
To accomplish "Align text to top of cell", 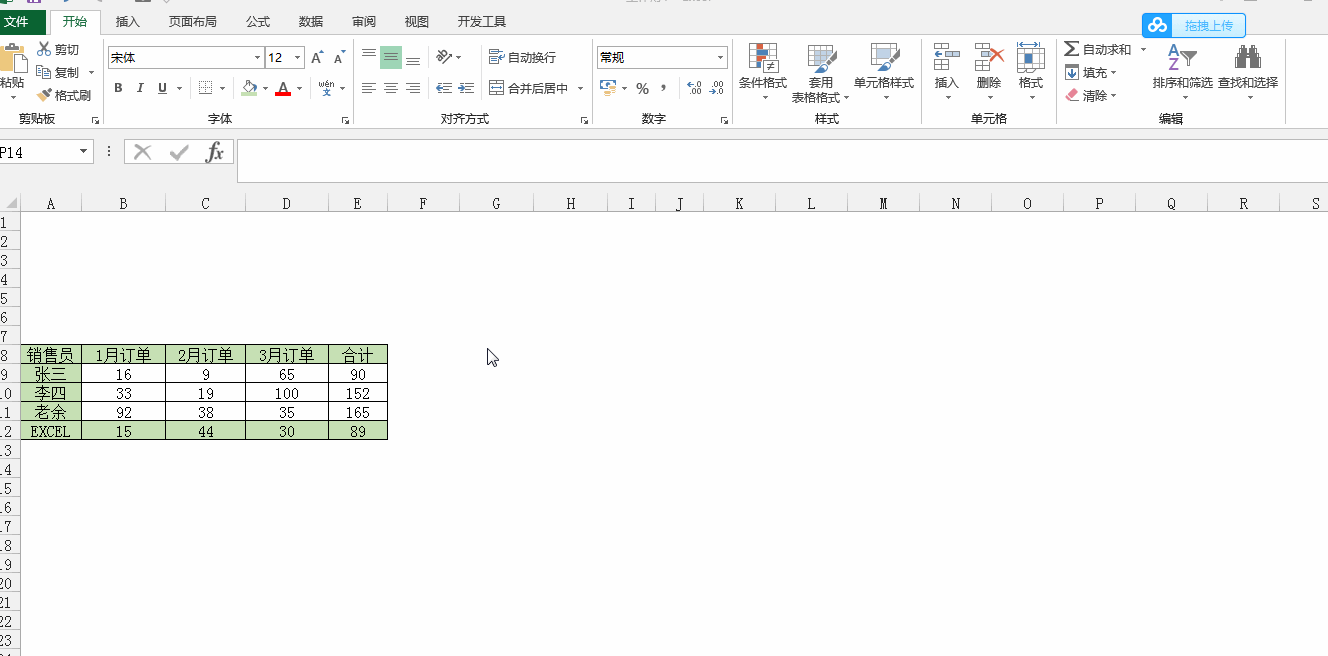I will point(369,57).
